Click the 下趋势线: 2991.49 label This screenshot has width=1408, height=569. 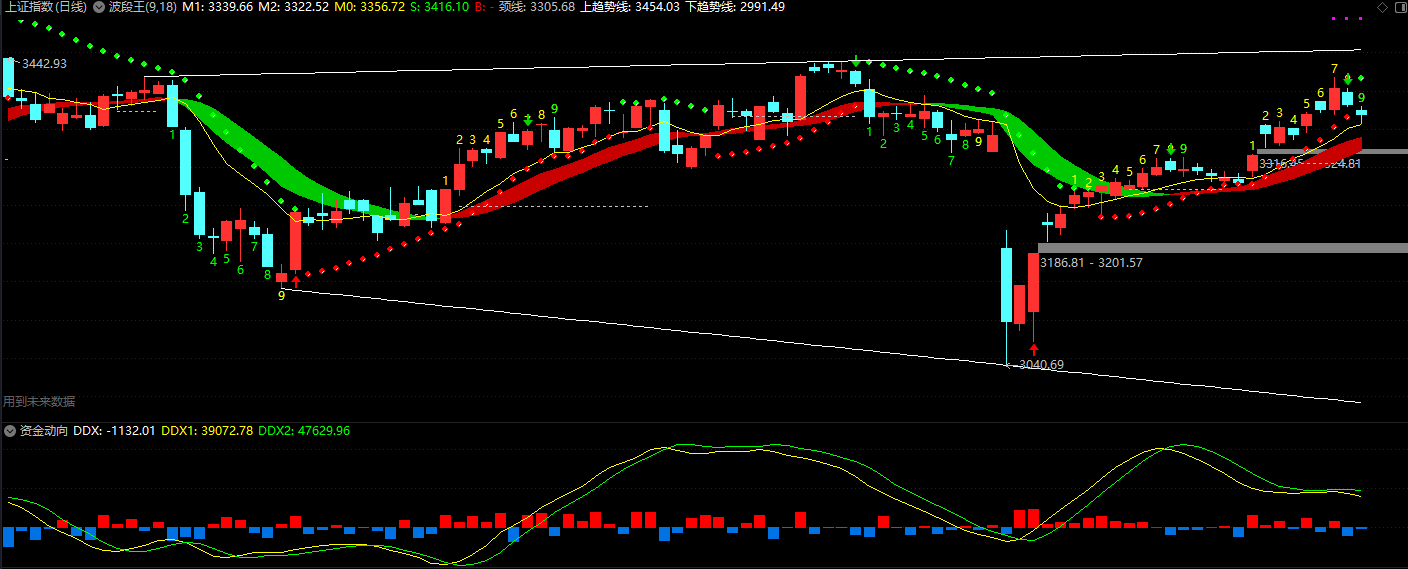[735, 7]
